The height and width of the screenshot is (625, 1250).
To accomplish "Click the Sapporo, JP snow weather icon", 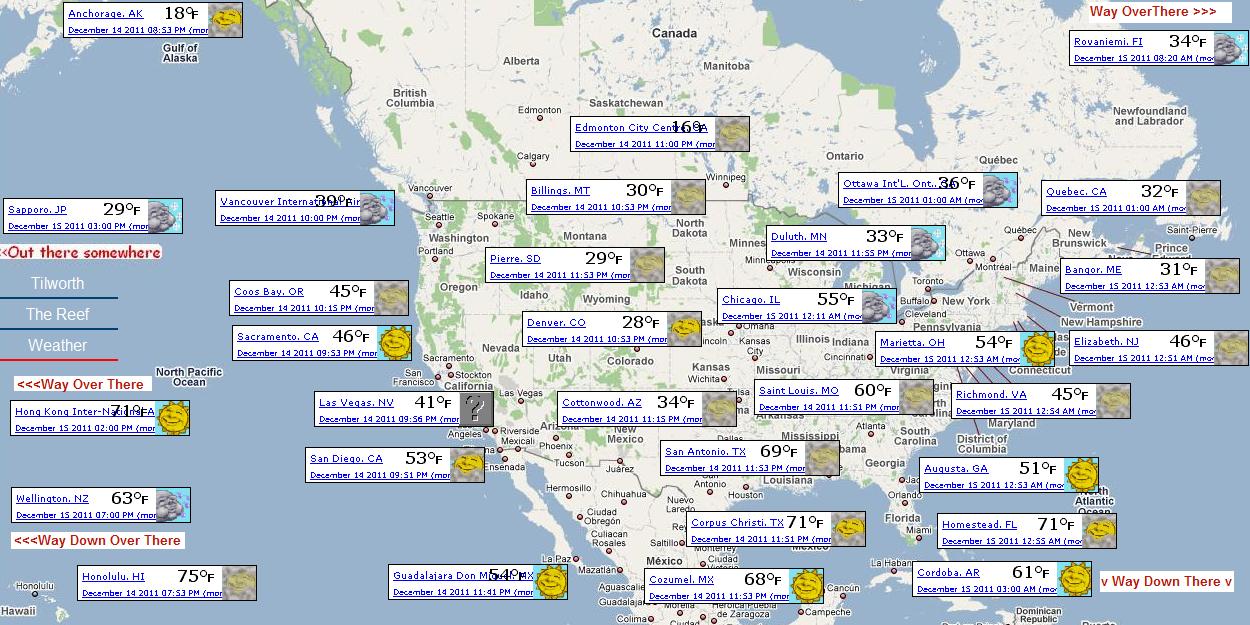I will point(165,216).
